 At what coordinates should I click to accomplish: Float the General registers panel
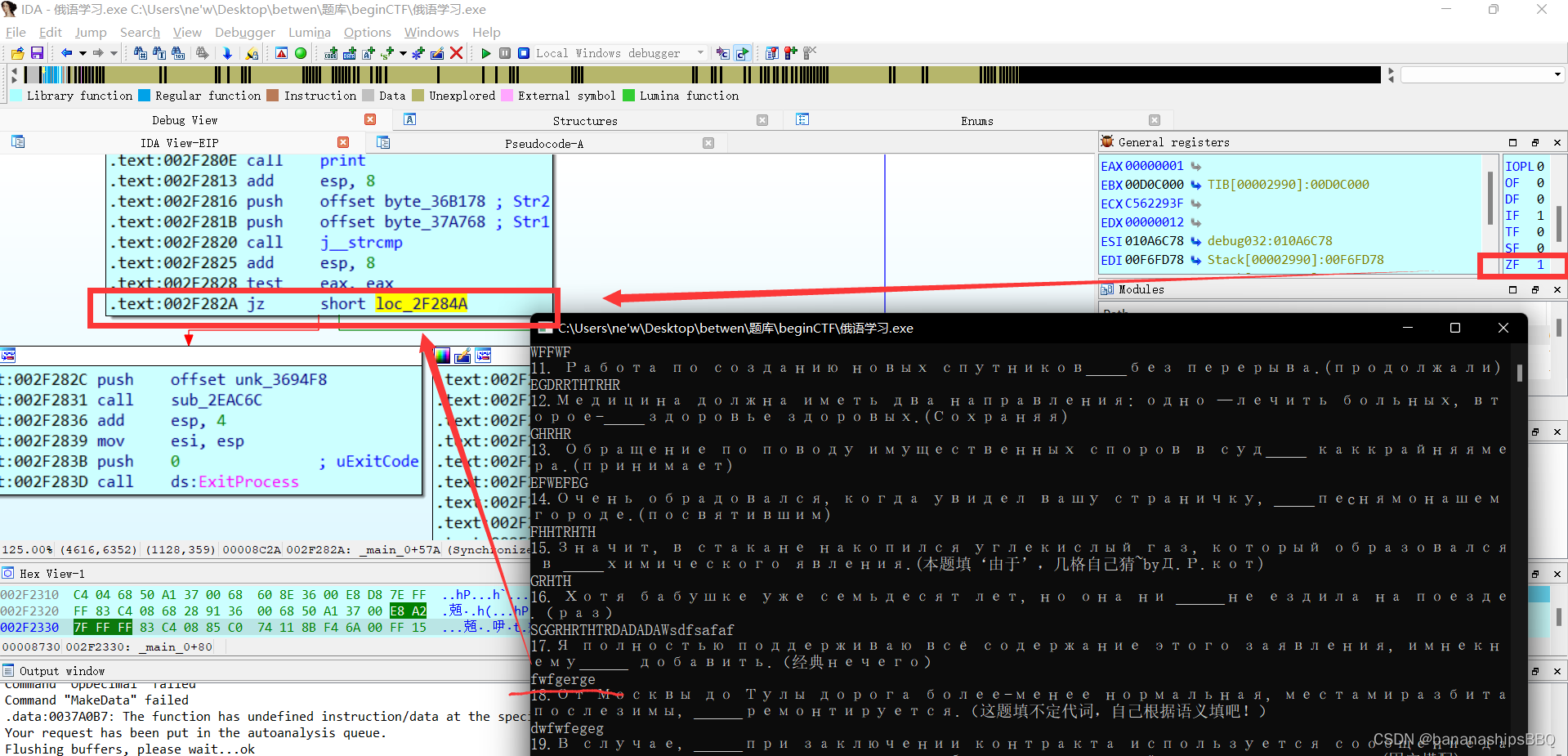pyautogui.click(x=1534, y=142)
